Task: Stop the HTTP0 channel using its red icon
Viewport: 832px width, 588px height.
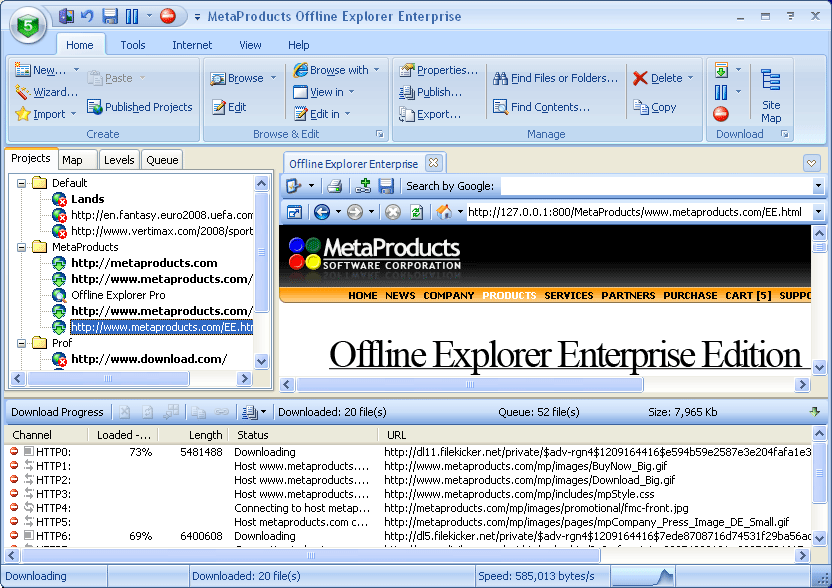Action: point(14,452)
